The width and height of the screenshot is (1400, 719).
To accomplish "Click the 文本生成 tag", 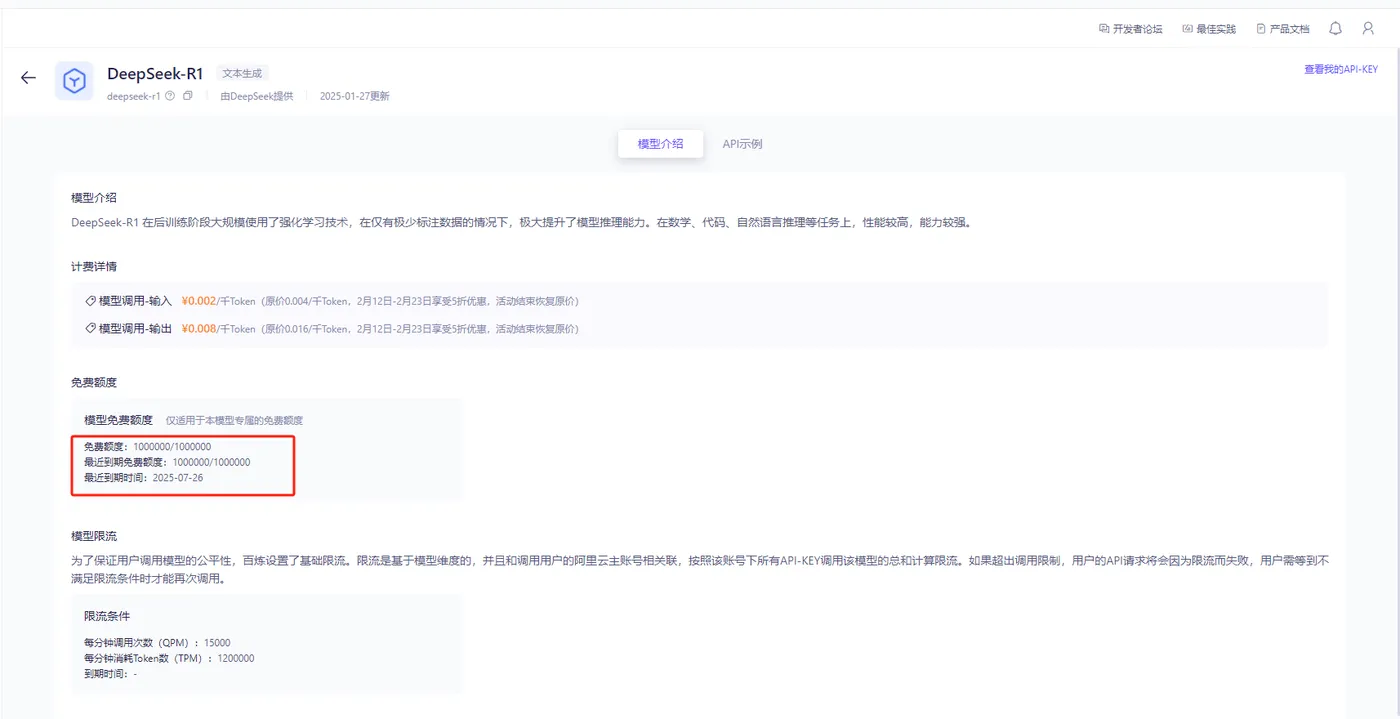I will point(242,74).
